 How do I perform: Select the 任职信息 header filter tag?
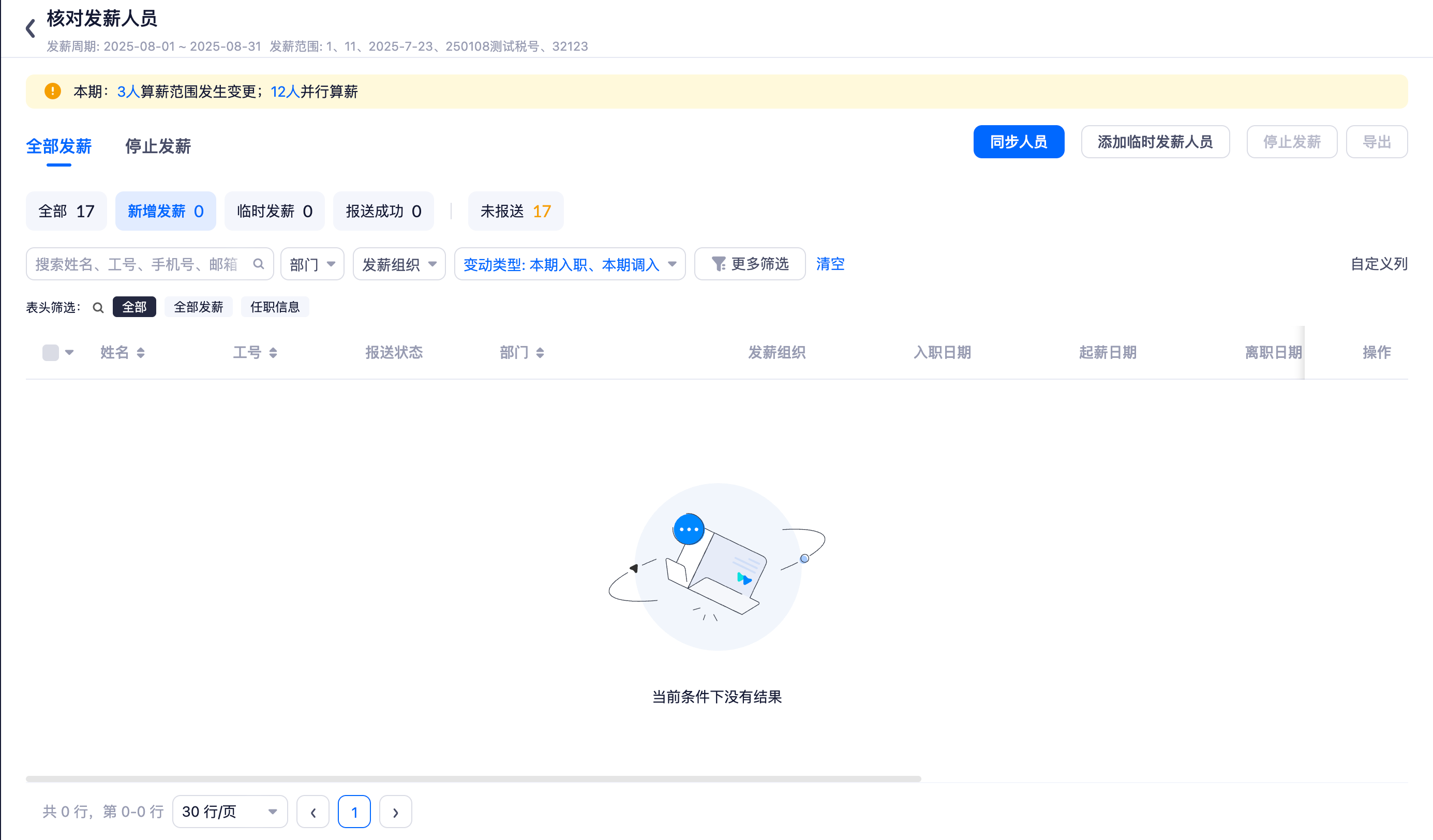point(275,307)
